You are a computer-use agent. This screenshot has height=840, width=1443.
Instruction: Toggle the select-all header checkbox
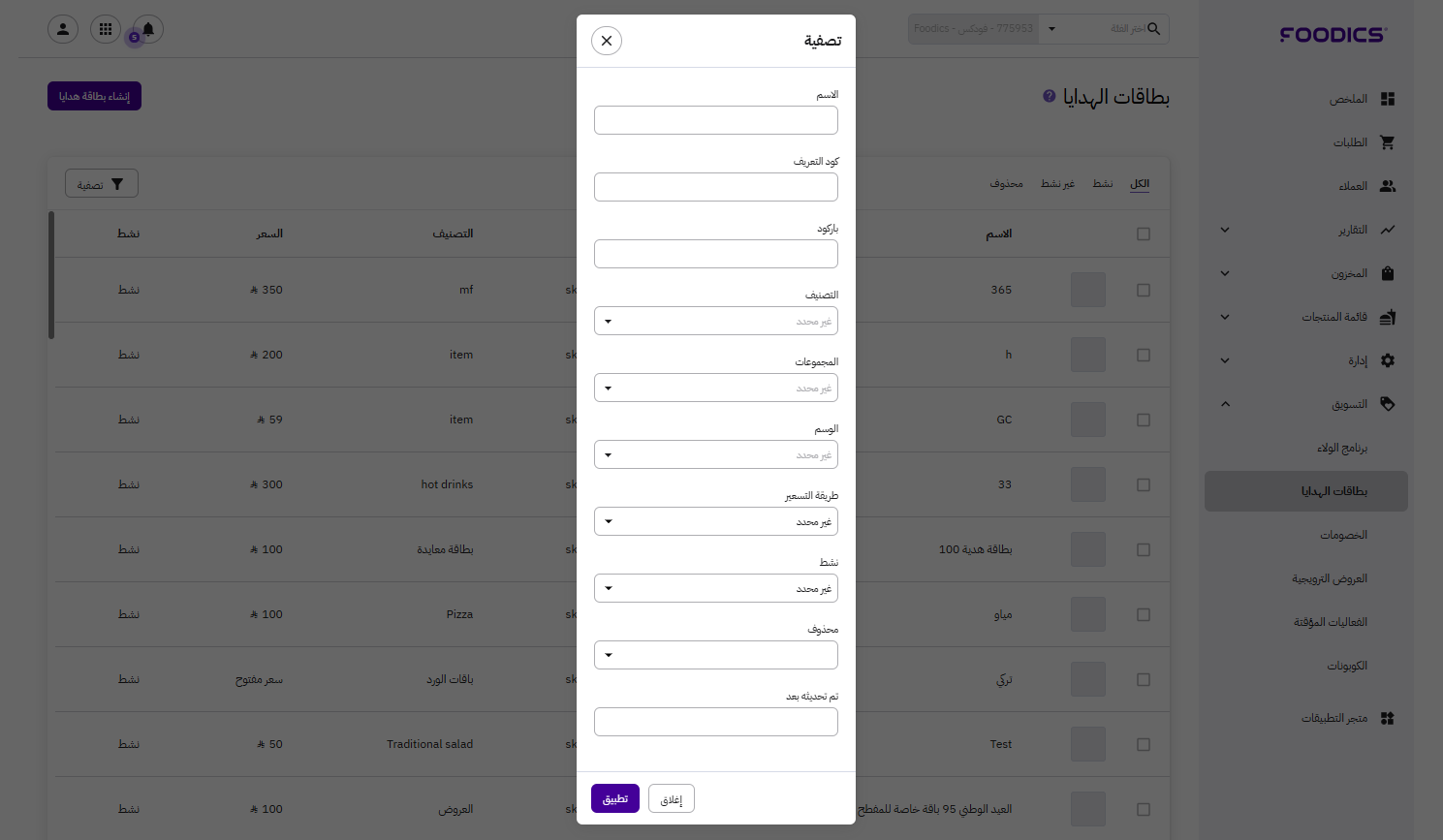1144,234
